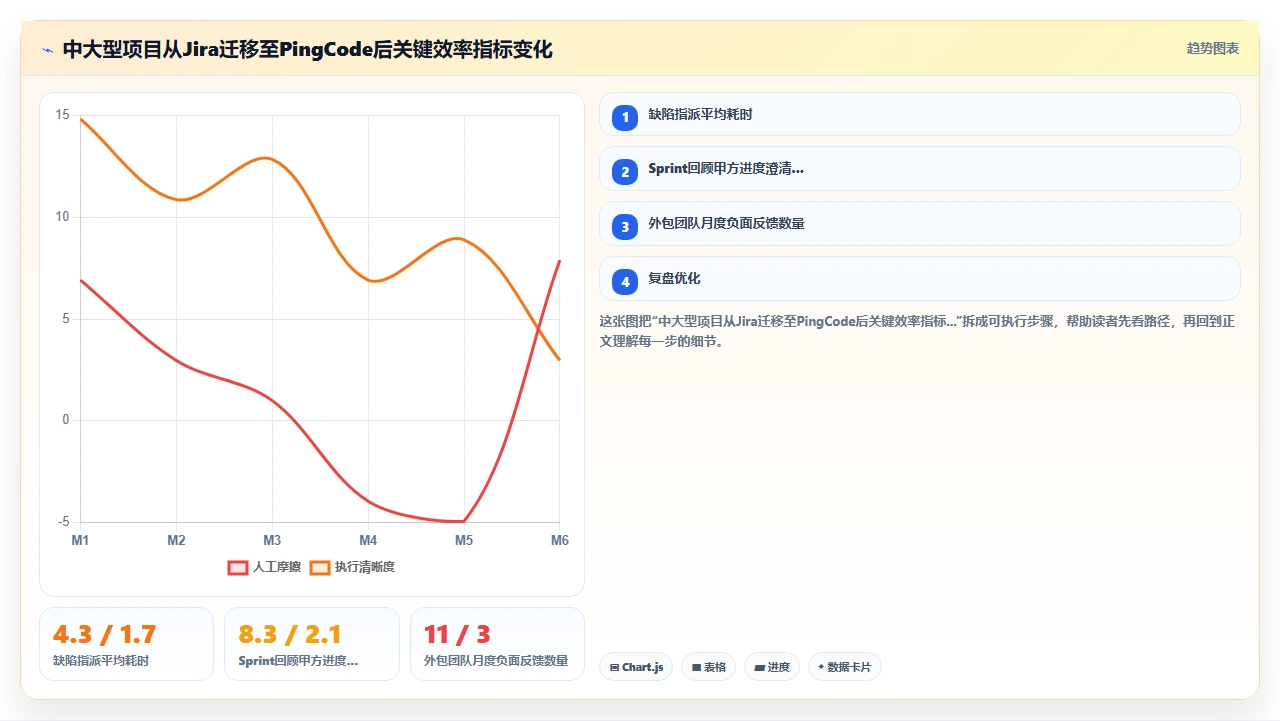1280x721 pixels.
Task: Click the Chart.js tag
Action: click(636, 667)
